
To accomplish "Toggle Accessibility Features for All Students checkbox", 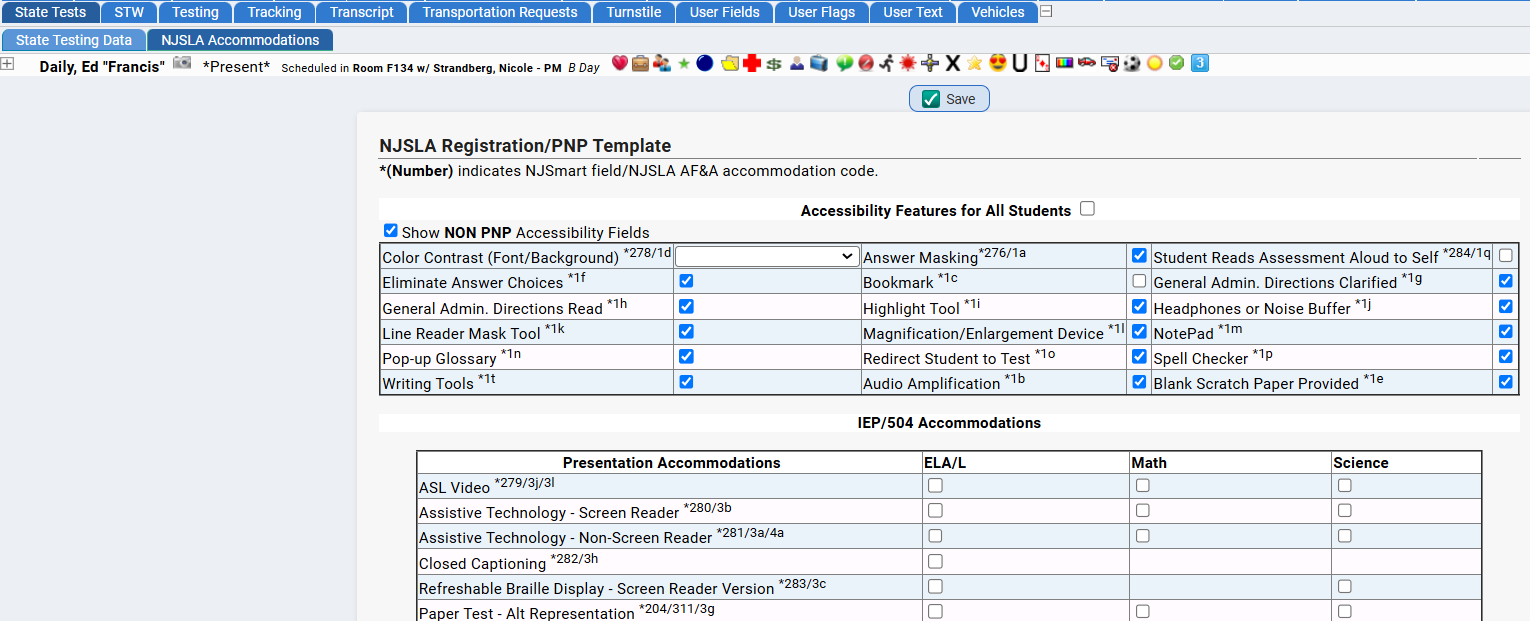I will coord(1088,209).
